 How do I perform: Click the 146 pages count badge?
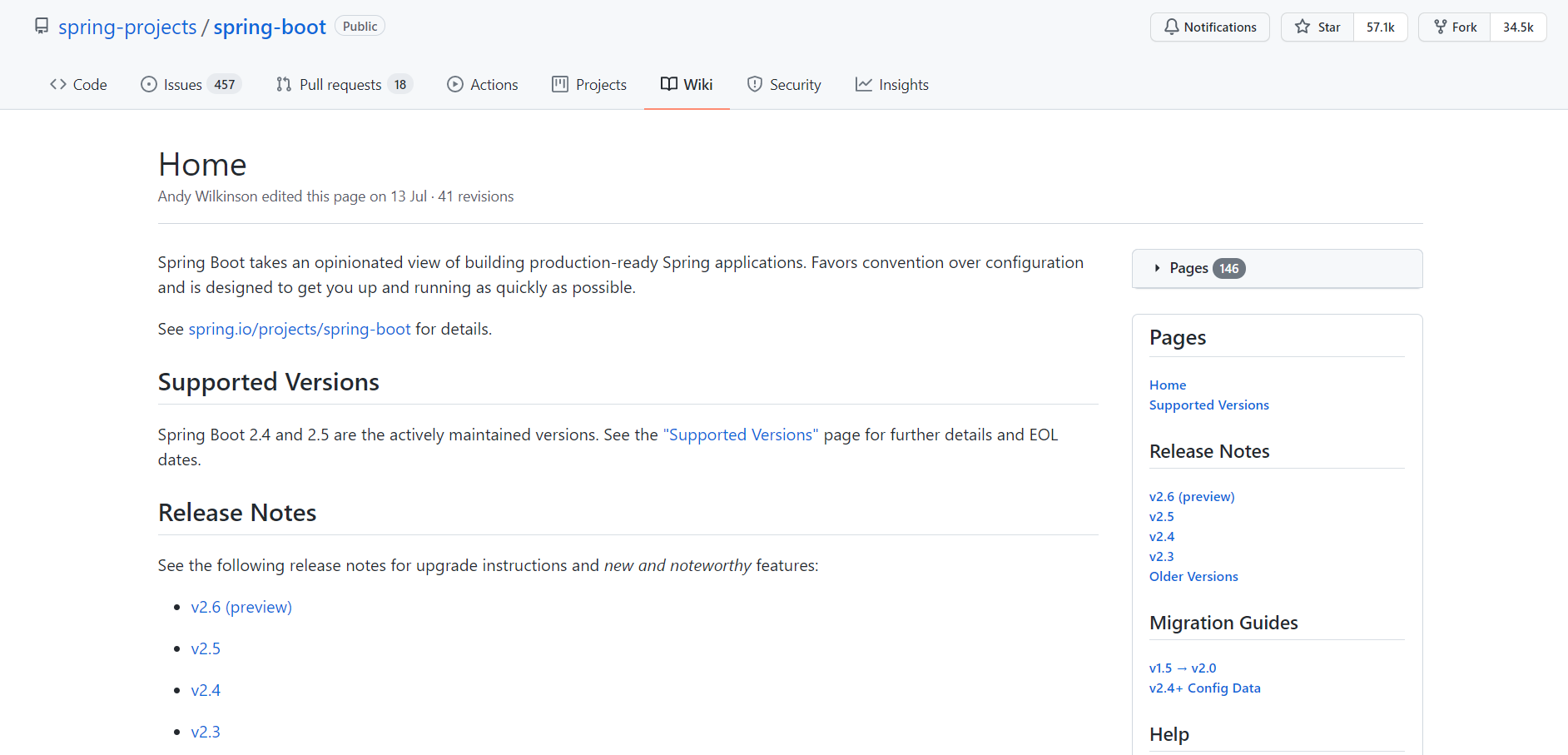coord(1229,268)
